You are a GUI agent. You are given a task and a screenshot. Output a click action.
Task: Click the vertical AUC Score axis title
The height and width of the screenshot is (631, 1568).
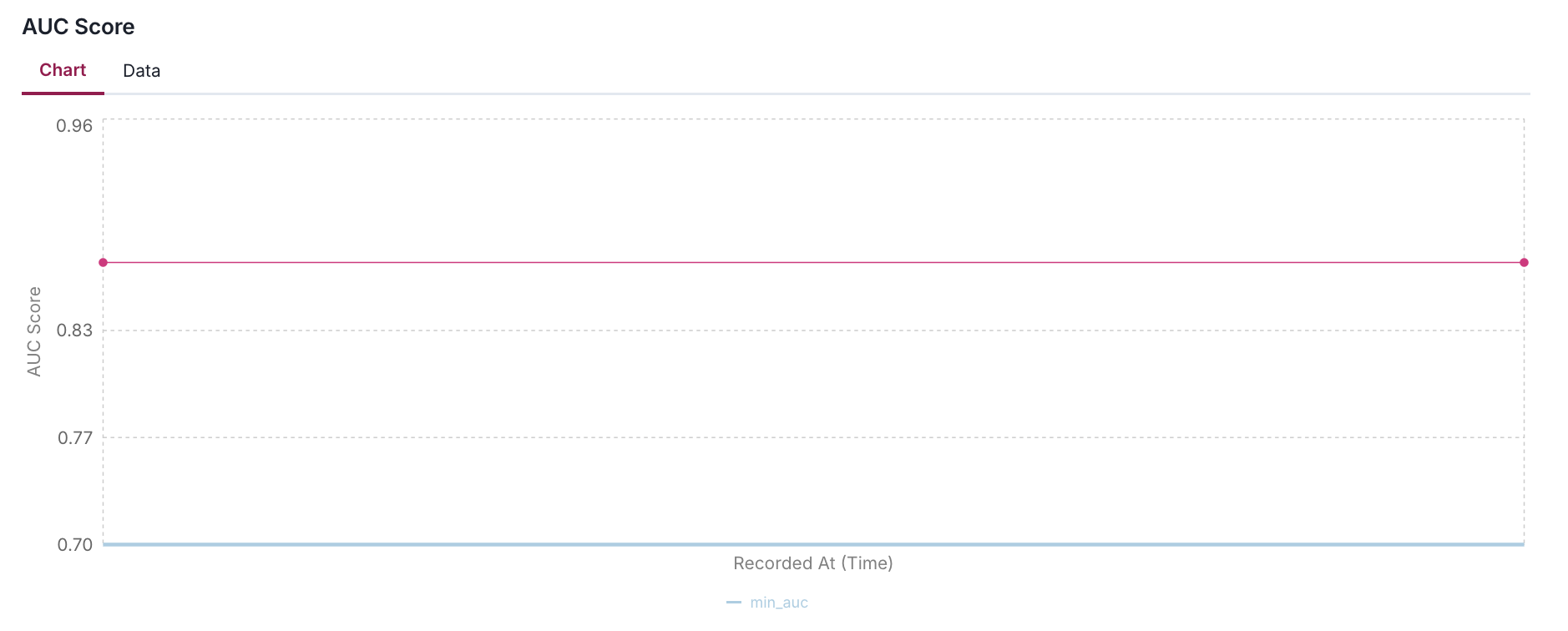click(x=34, y=331)
